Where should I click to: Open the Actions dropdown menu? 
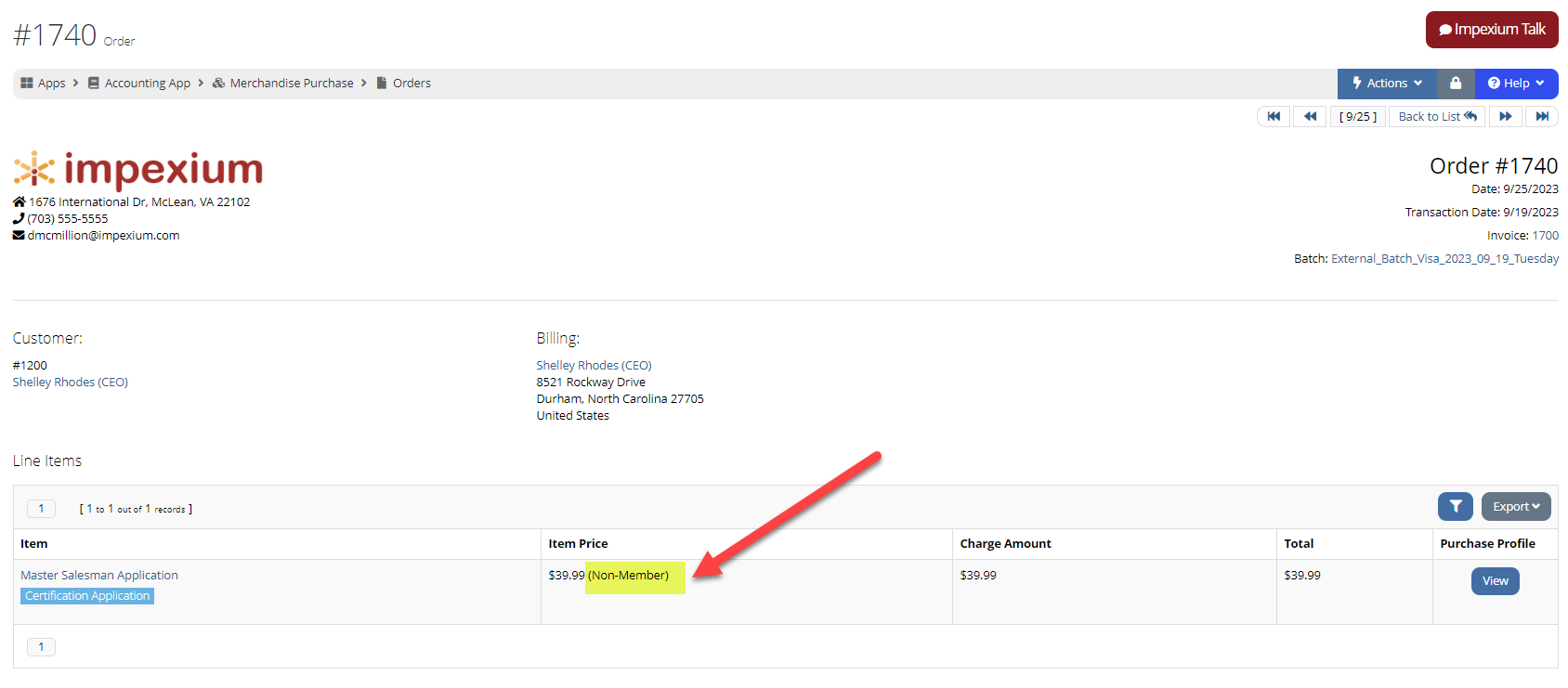click(1387, 84)
